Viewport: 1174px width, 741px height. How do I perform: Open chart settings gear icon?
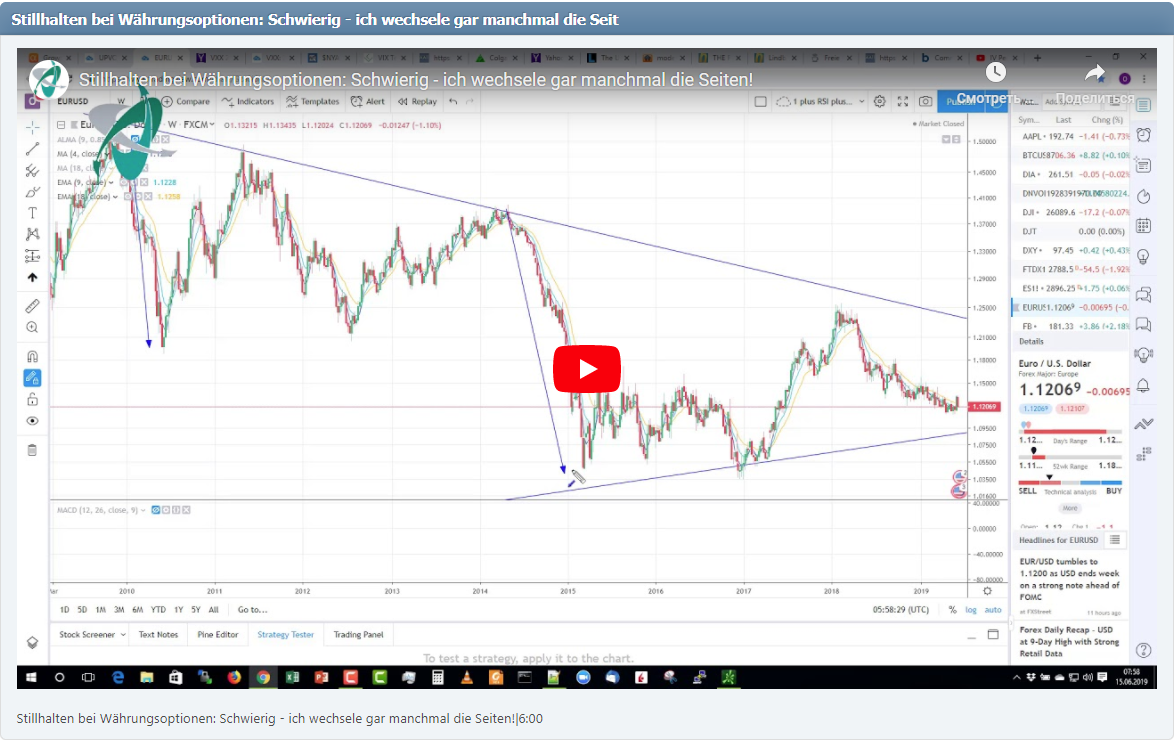click(x=879, y=101)
